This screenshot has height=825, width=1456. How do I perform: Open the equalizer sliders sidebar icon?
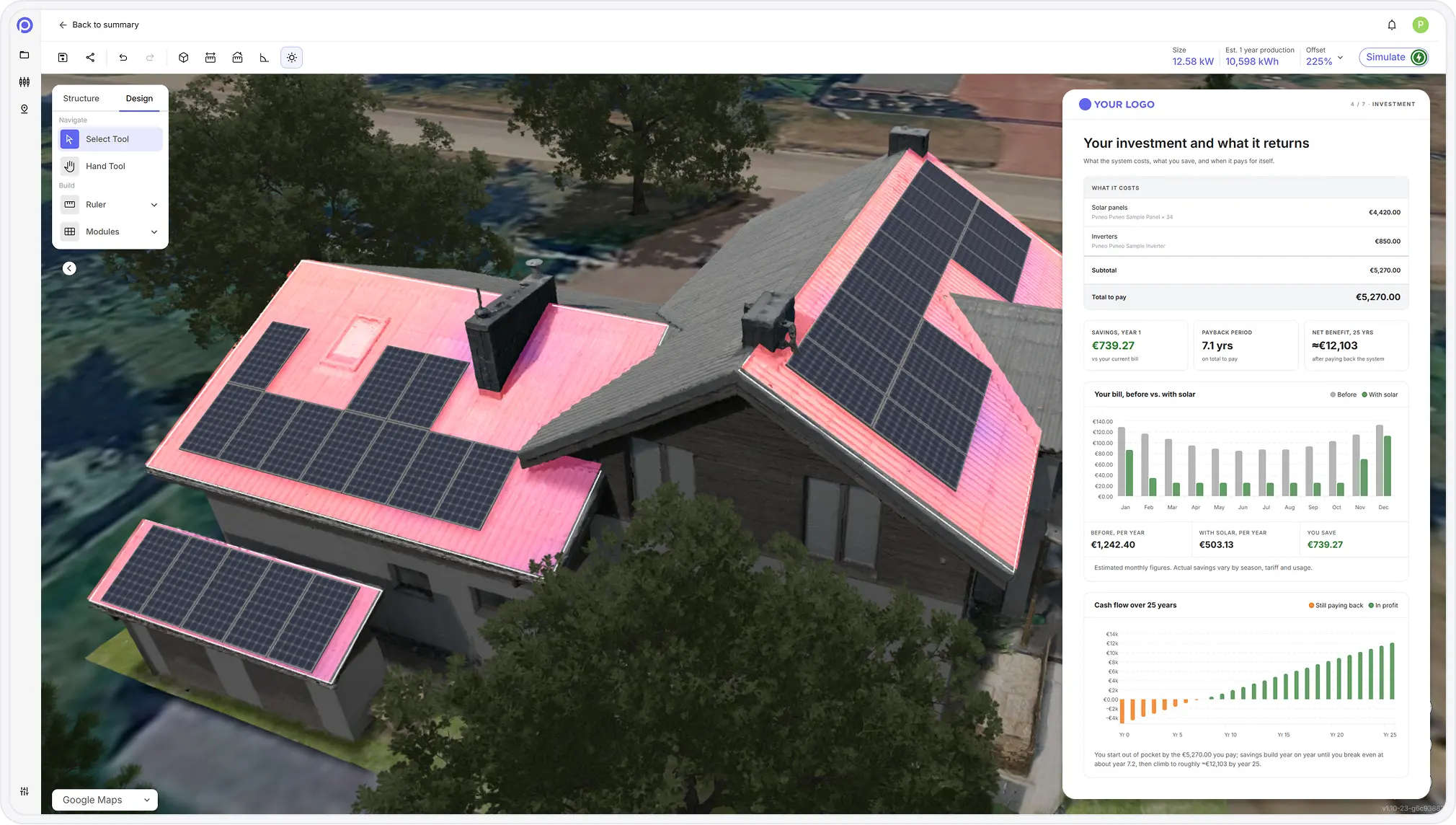25,82
